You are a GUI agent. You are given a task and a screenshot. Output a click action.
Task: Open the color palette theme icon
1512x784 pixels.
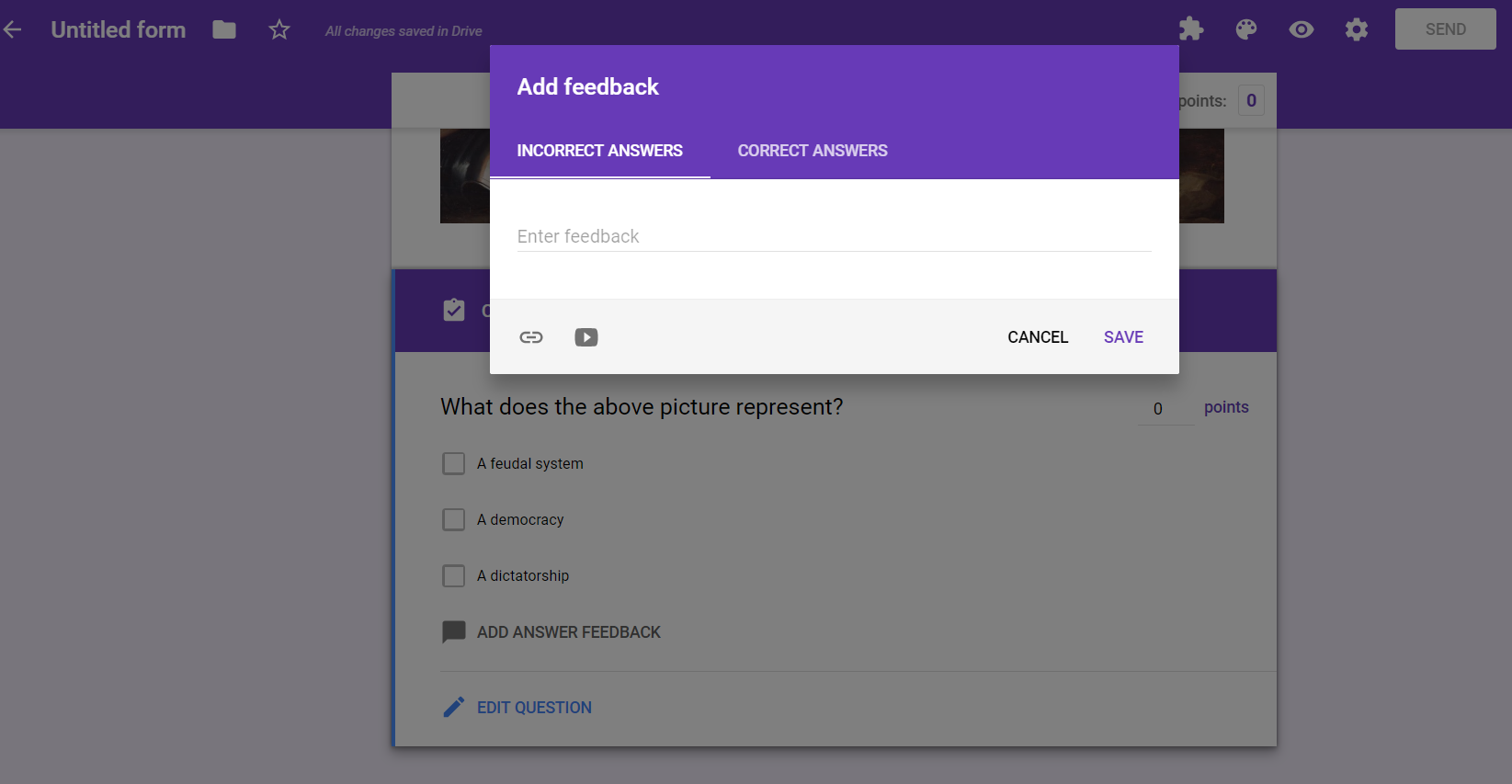tap(1246, 29)
